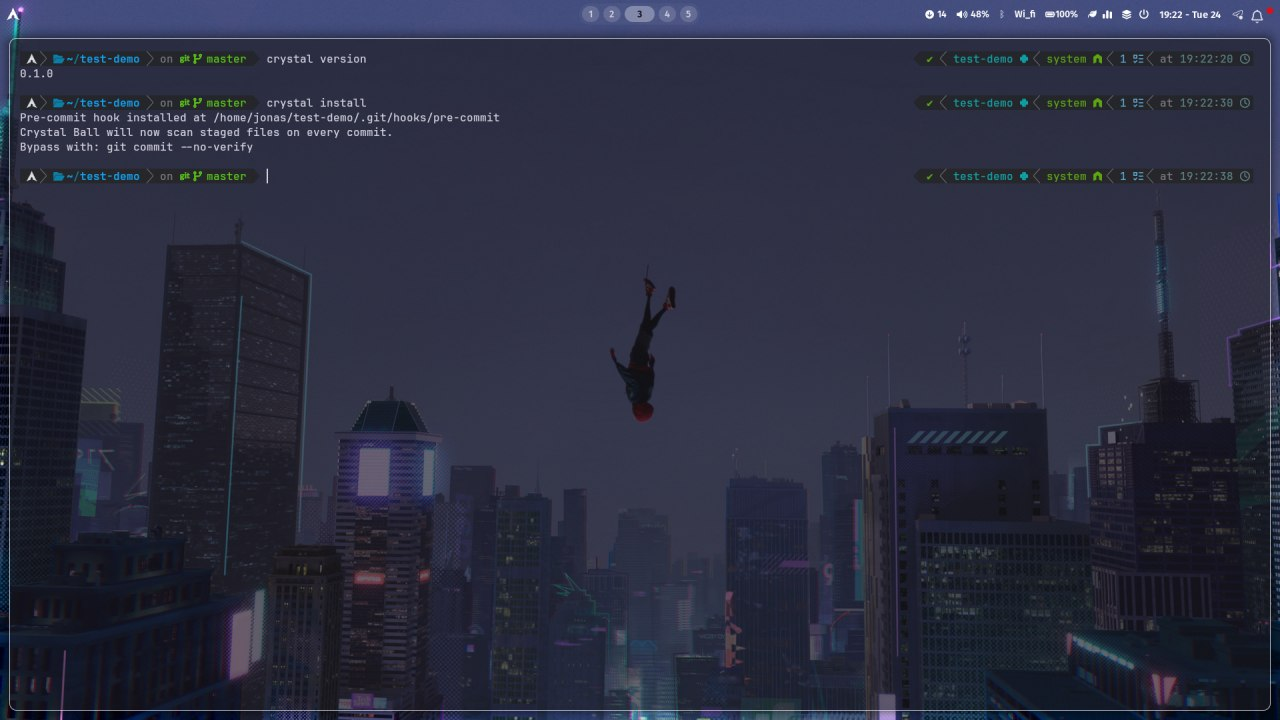Click the 100% battery indicator
The height and width of the screenshot is (720, 1280).
tap(1061, 14)
